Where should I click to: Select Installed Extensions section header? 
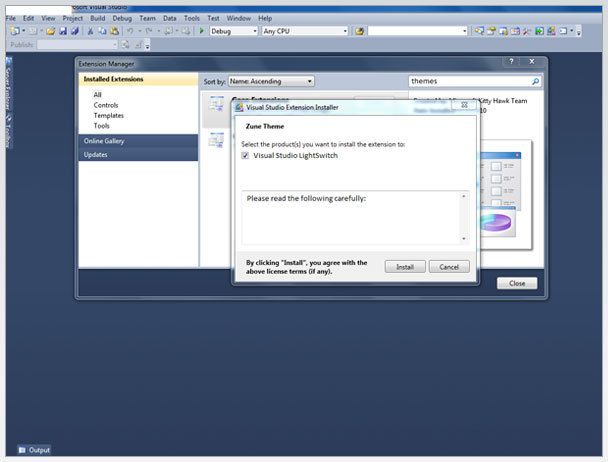click(138, 79)
